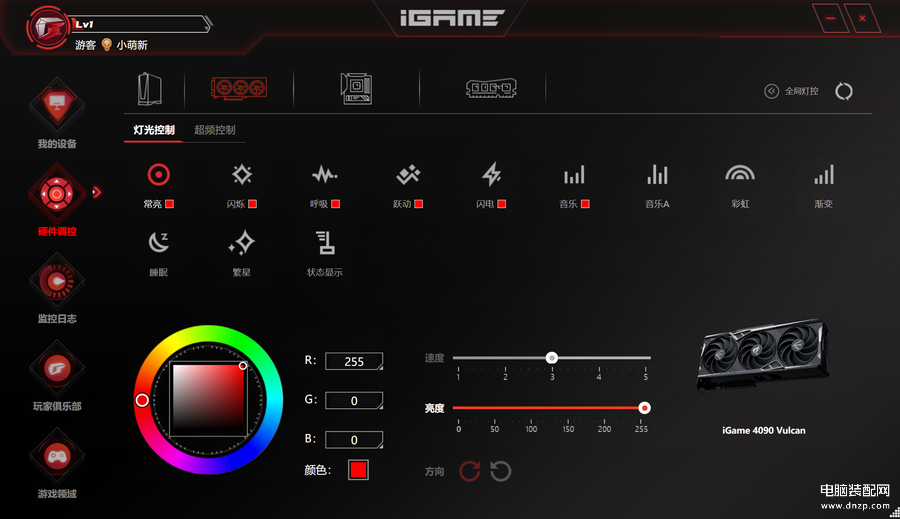Open 监控日志 sidebar section

tap(57, 289)
